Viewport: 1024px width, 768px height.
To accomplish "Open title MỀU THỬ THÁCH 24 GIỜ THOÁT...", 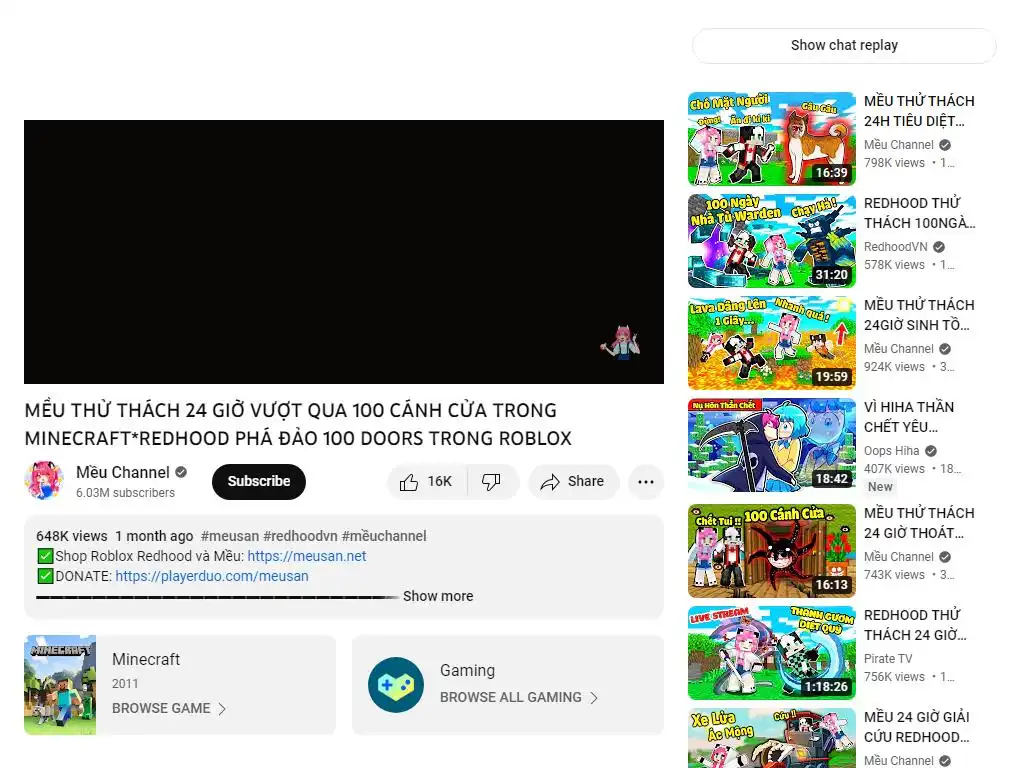I will pos(919,522).
